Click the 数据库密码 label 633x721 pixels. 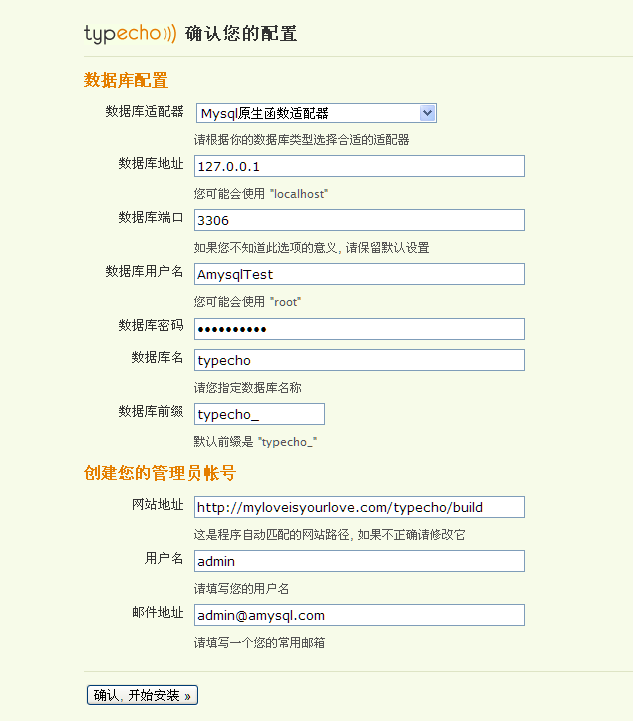[151, 325]
